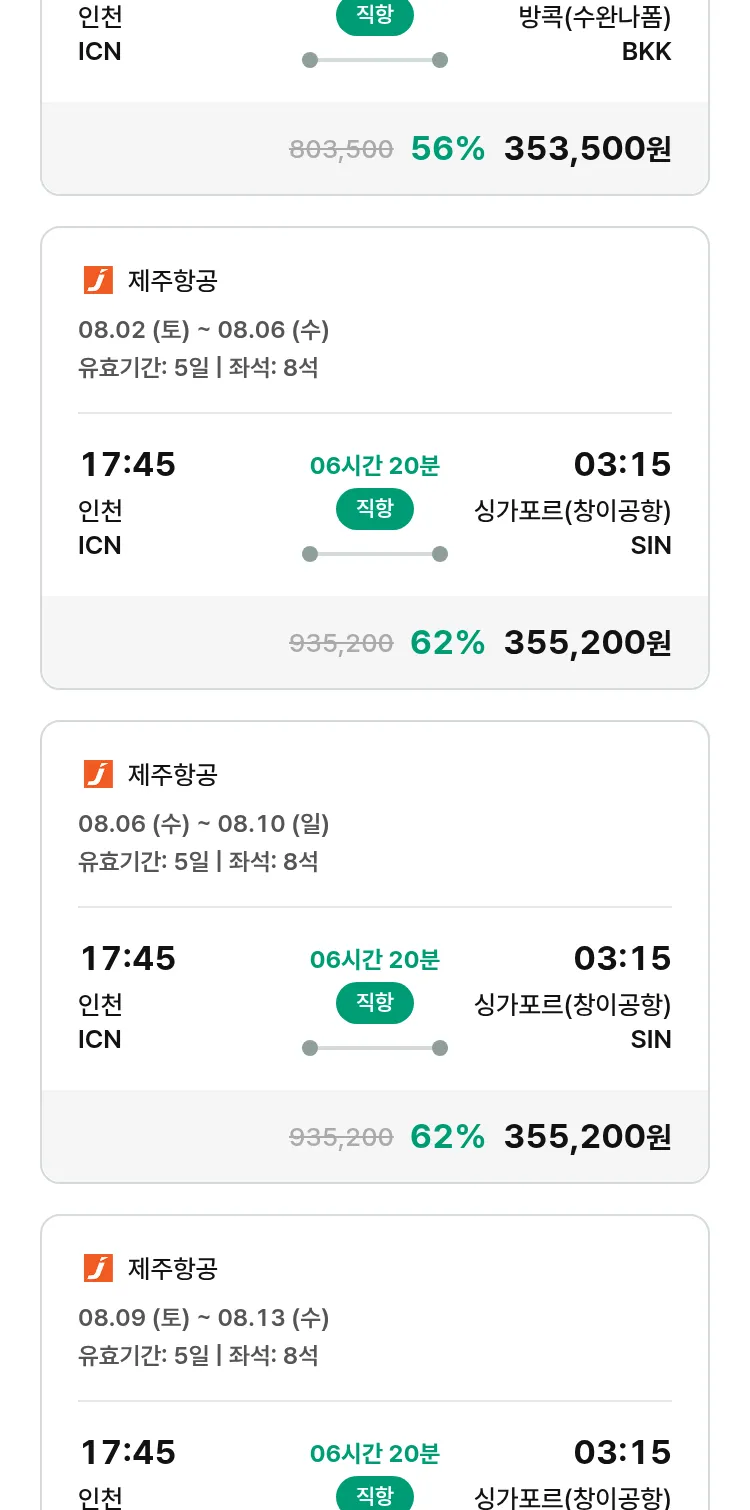Click Jeju Air logo on 08.09 flight card
The image size is (750, 1510).
[x=98, y=1268]
